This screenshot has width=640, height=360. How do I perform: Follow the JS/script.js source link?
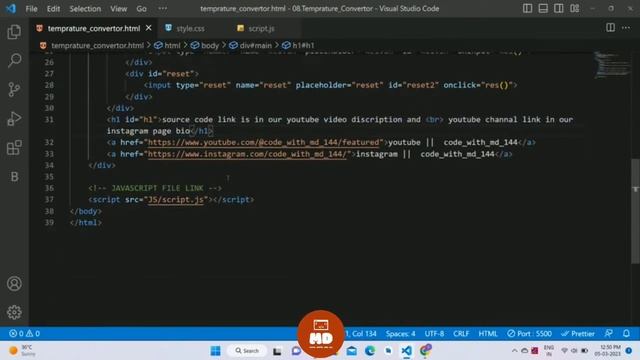(x=176, y=200)
